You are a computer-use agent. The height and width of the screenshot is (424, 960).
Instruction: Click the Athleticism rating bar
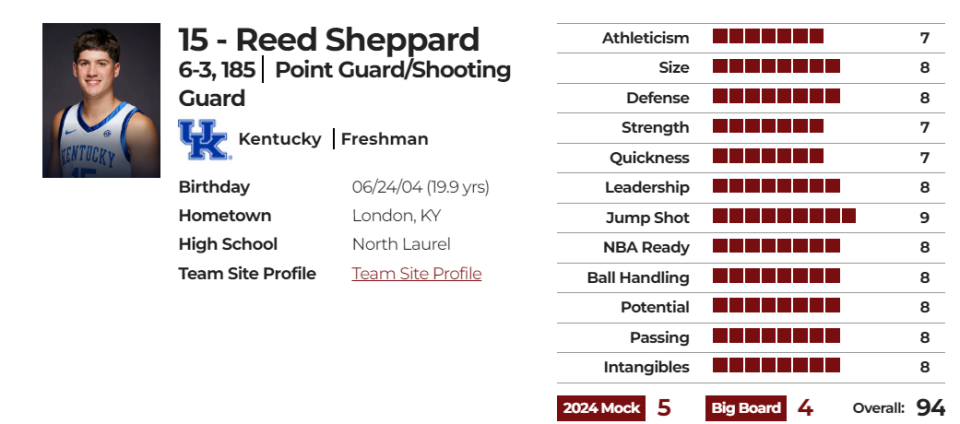pyautogui.click(x=768, y=36)
